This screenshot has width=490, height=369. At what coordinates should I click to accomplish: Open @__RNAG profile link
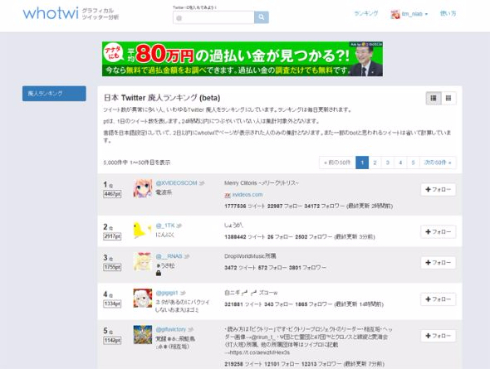[169, 256]
